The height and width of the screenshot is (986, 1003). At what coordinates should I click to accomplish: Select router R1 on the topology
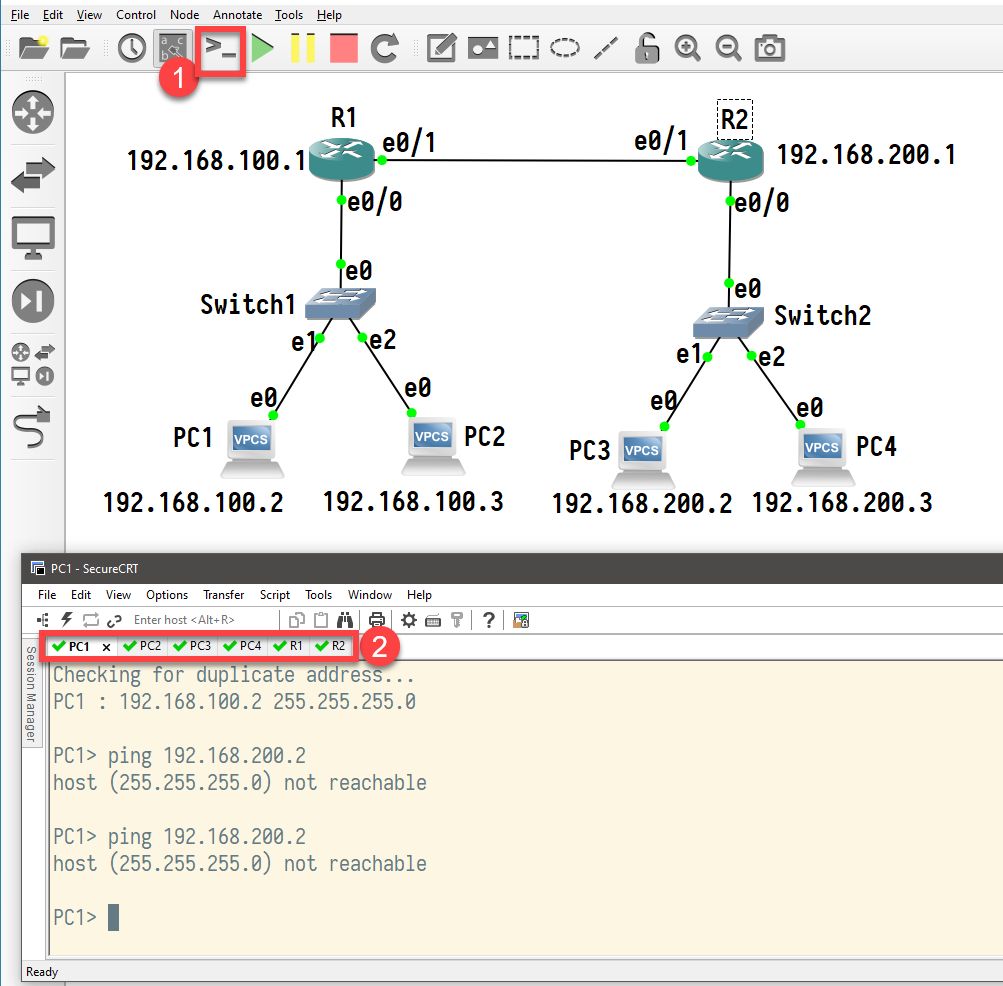tap(342, 159)
